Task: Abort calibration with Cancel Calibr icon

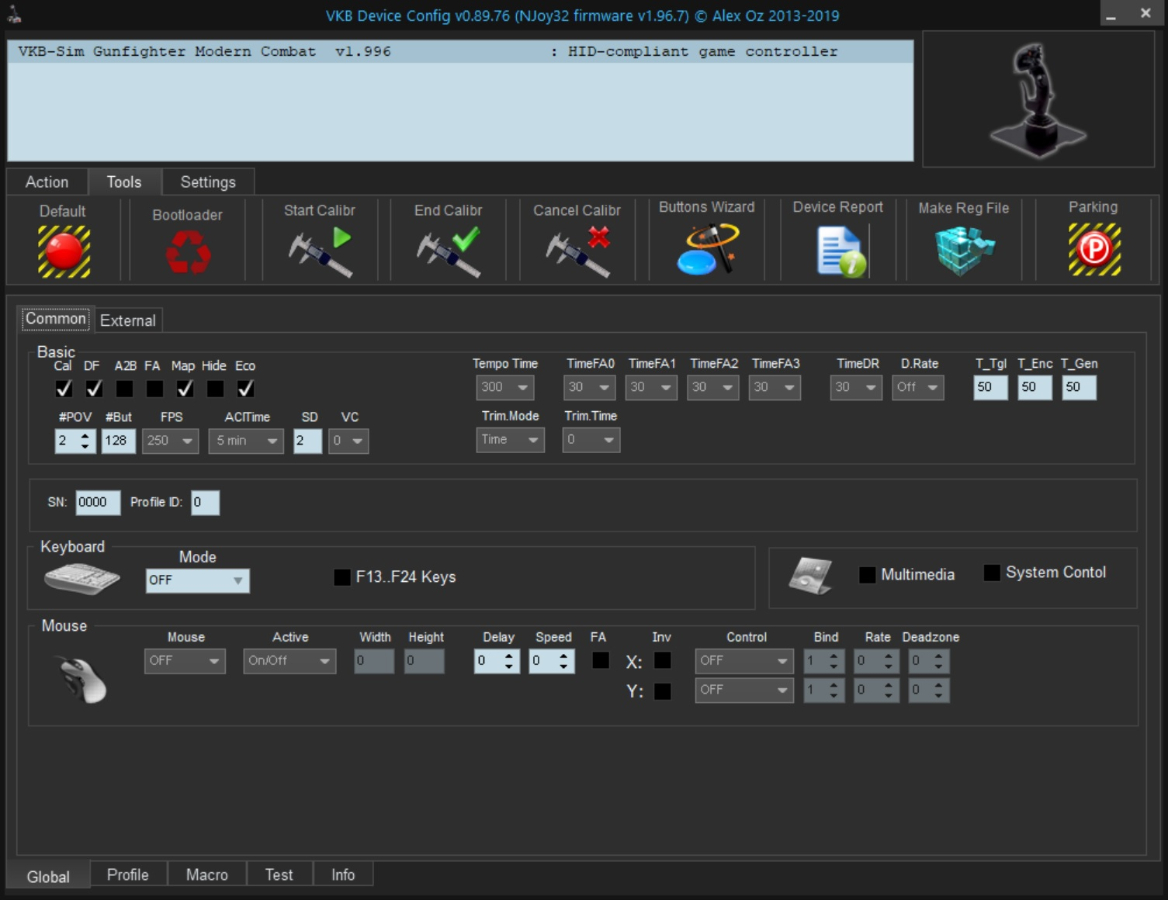Action: (577, 251)
